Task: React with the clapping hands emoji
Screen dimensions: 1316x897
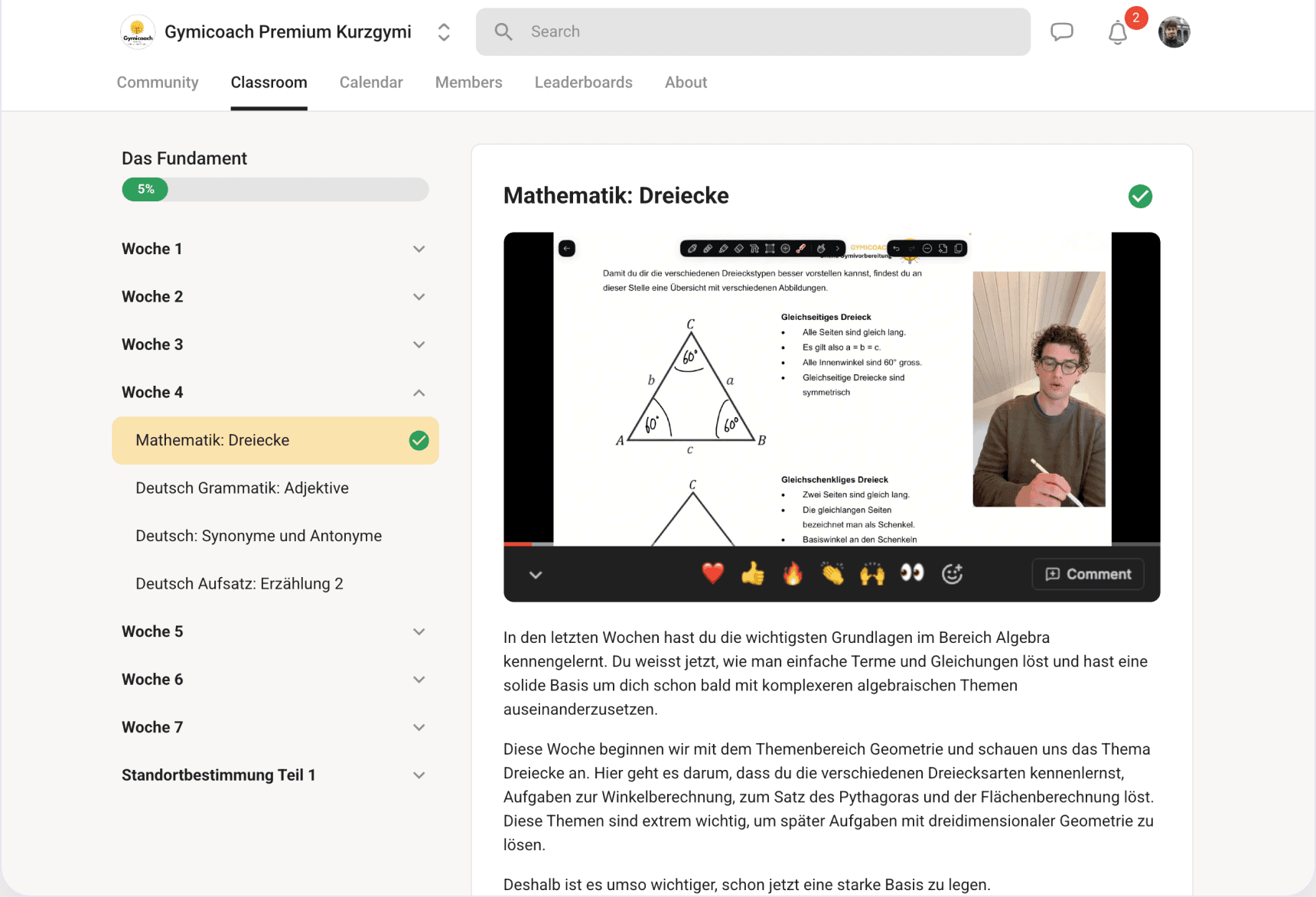Action: coord(832,573)
